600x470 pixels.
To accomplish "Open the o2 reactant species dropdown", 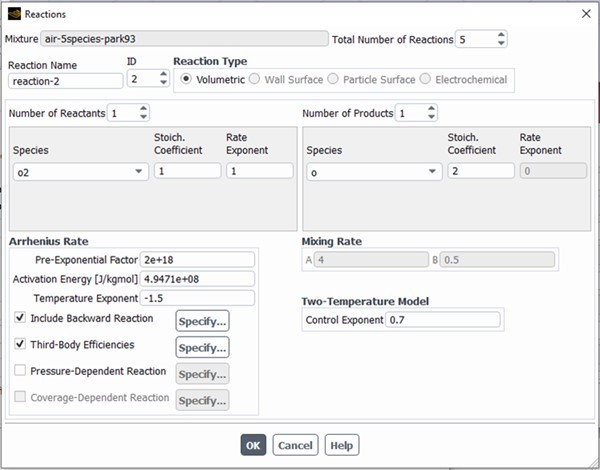I will 138,172.
